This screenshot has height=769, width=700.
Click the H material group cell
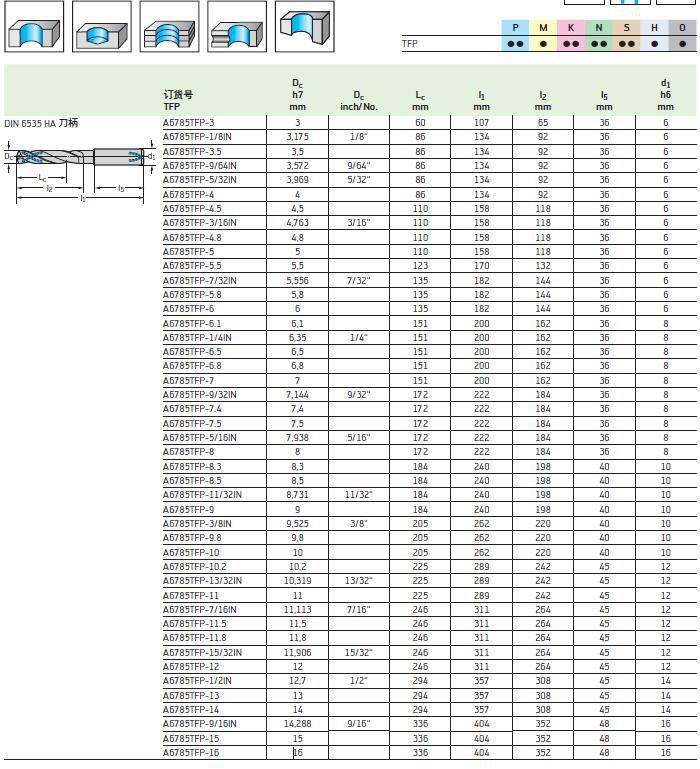(x=654, y=35)
